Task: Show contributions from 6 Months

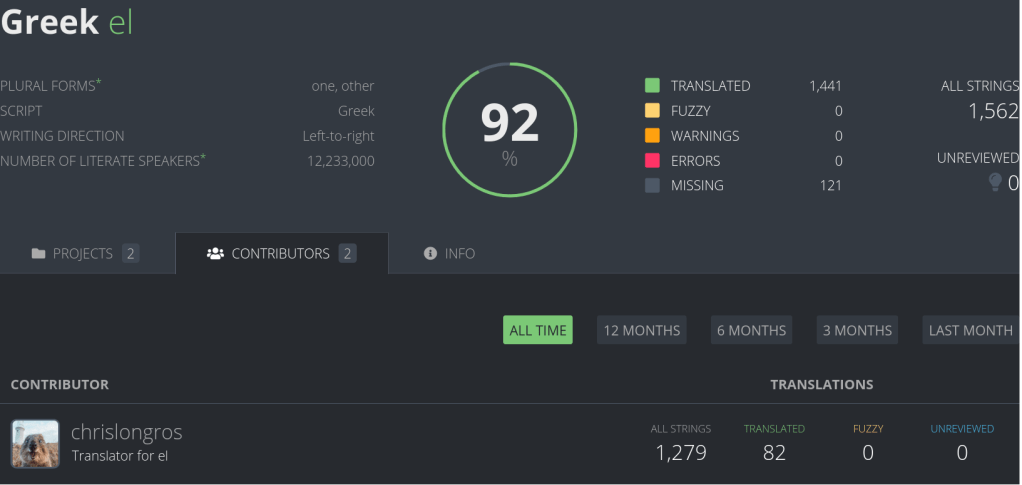Action: click(x=751, y=330)
